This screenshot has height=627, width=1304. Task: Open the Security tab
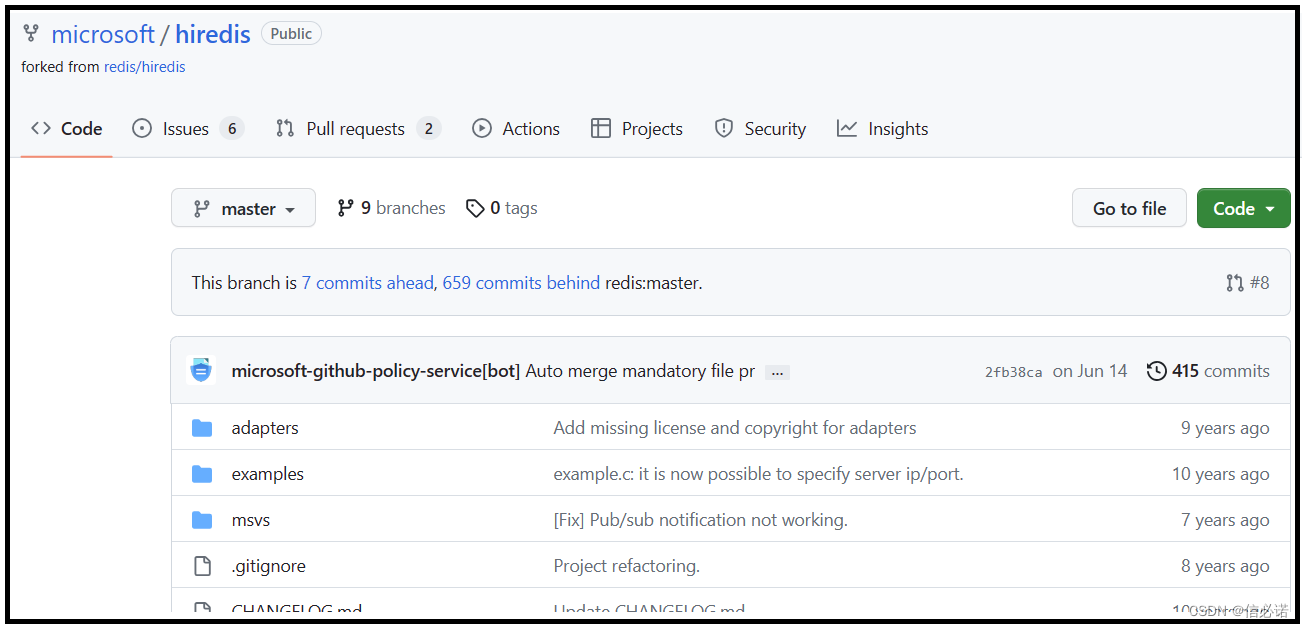[760, 128]
